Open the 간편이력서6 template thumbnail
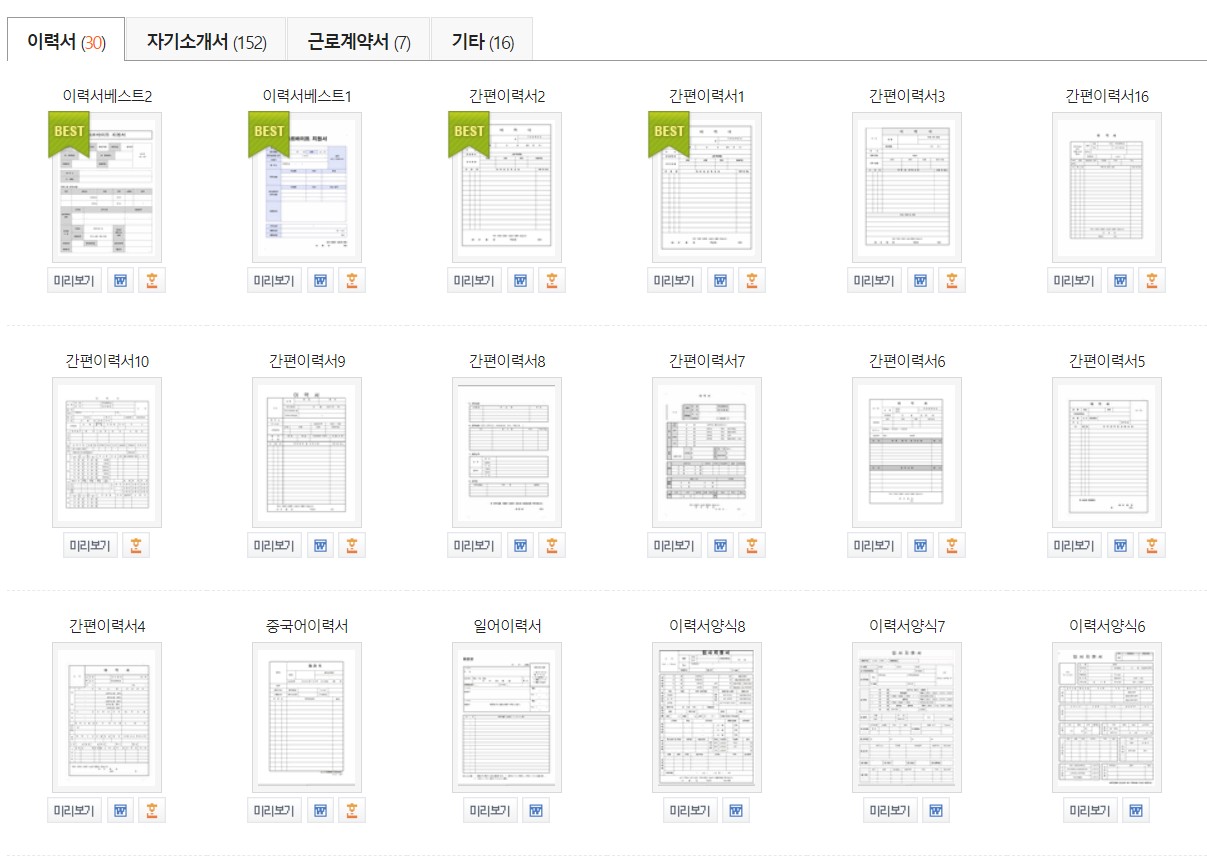 [x=907, y=452]
